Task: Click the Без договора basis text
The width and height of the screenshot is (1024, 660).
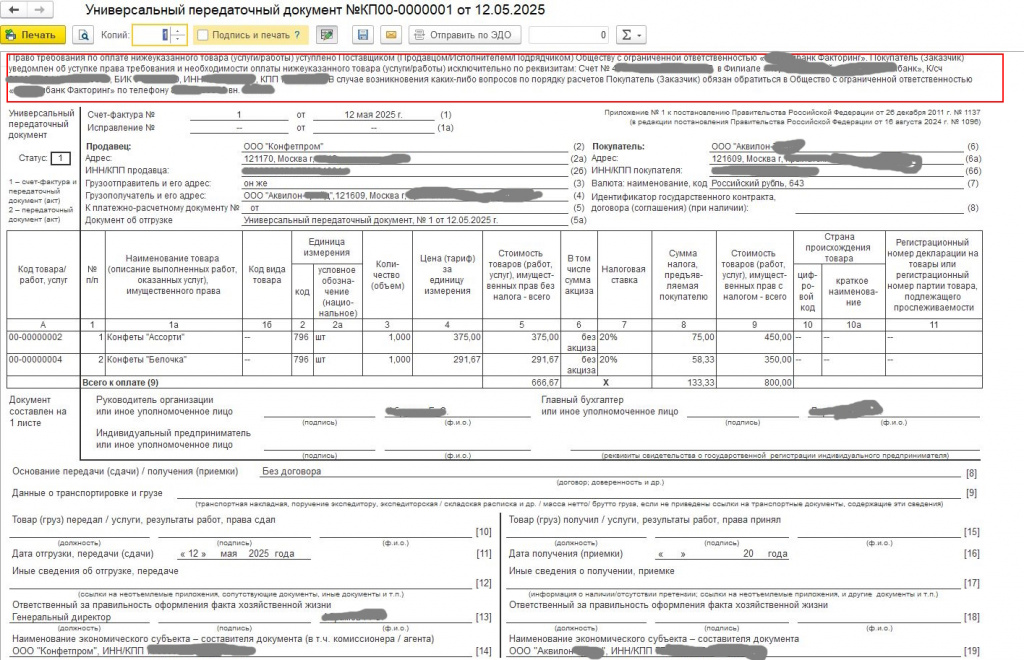Action: point(291,471)
